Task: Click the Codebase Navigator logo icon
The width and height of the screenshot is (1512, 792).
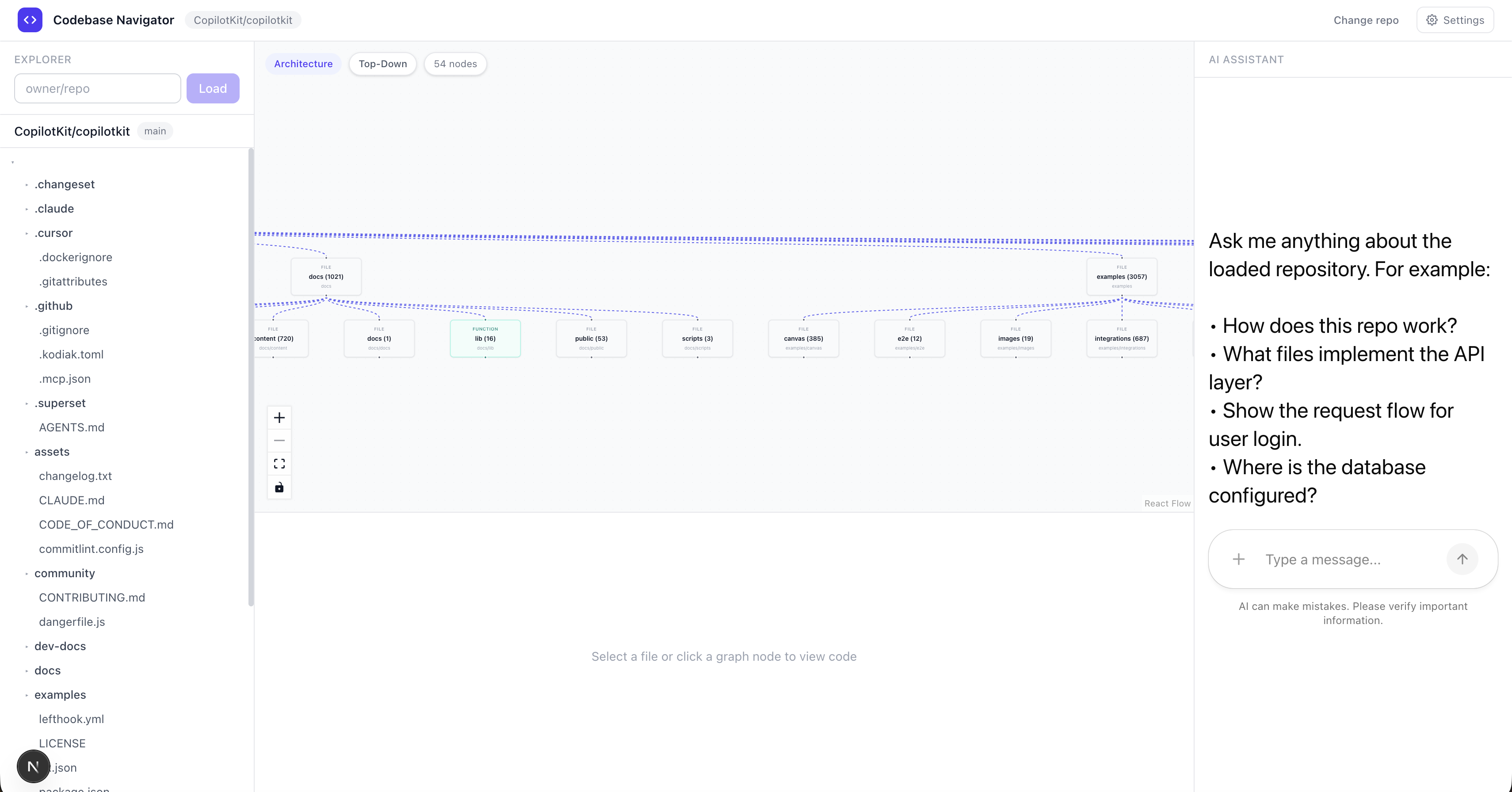Action: (x=30, y=20)
